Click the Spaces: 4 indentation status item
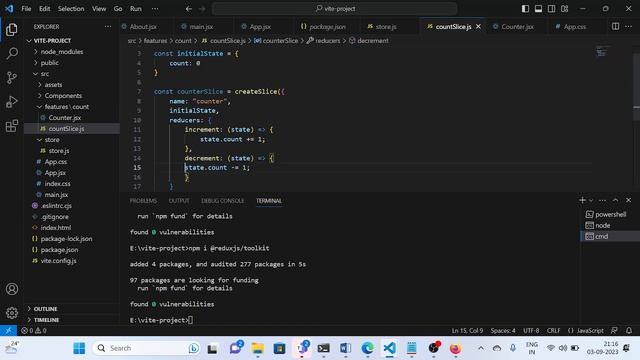640x360 pixels. (503, 331)
